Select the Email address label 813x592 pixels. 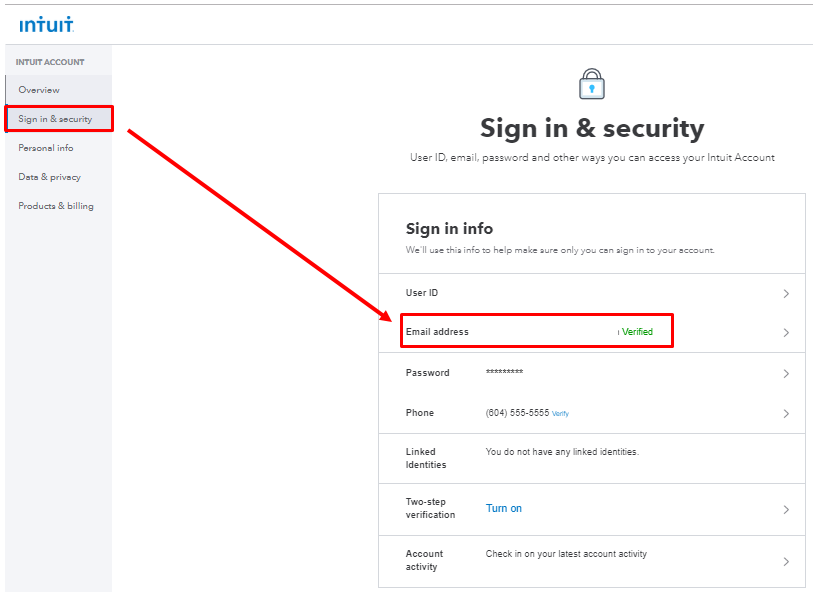(437, 332)
